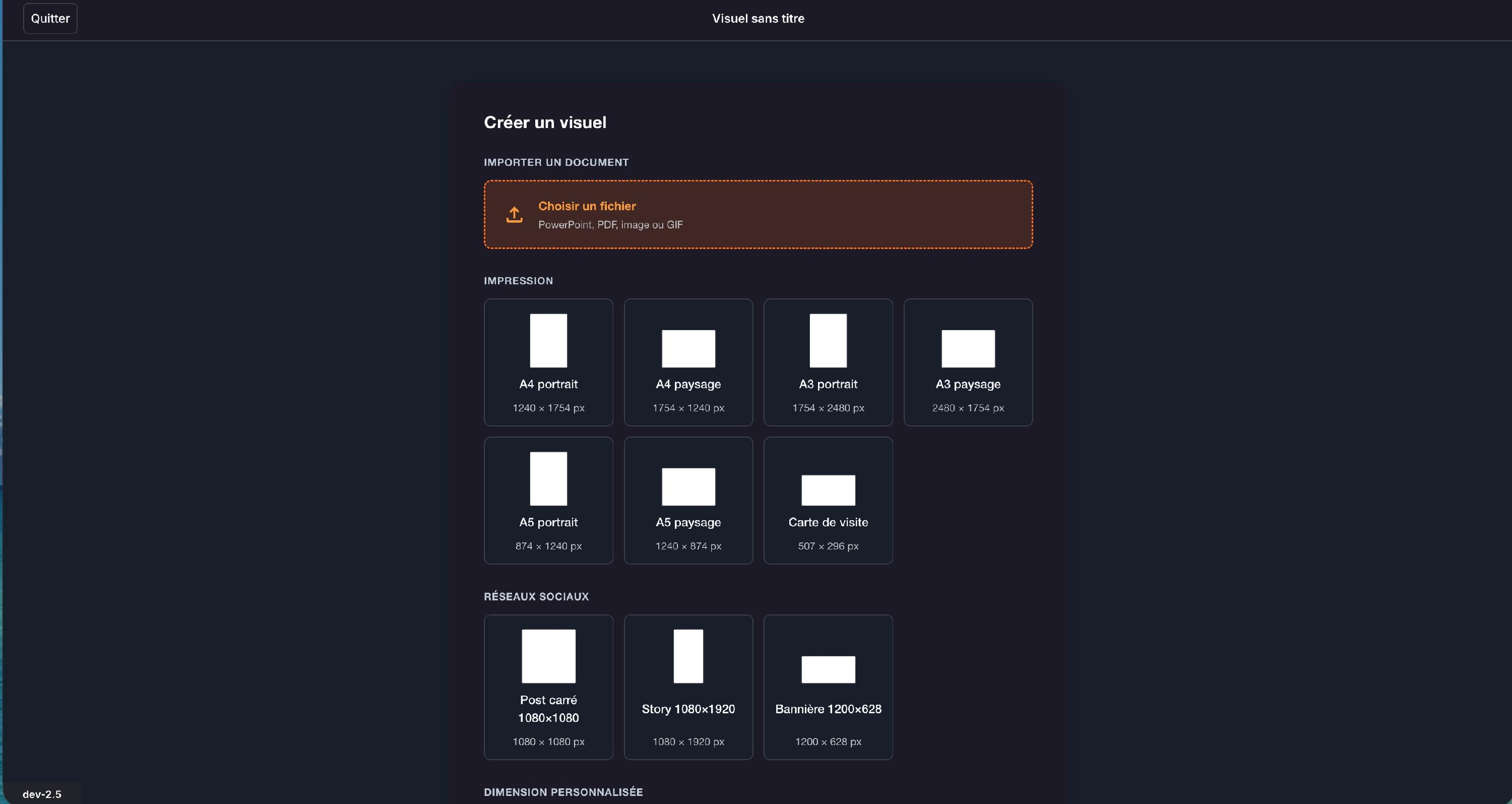The height and width of the screenshot is (804, 1512).
Task: Click Carte de visite white thumbnail
Action: click(828, 490)
